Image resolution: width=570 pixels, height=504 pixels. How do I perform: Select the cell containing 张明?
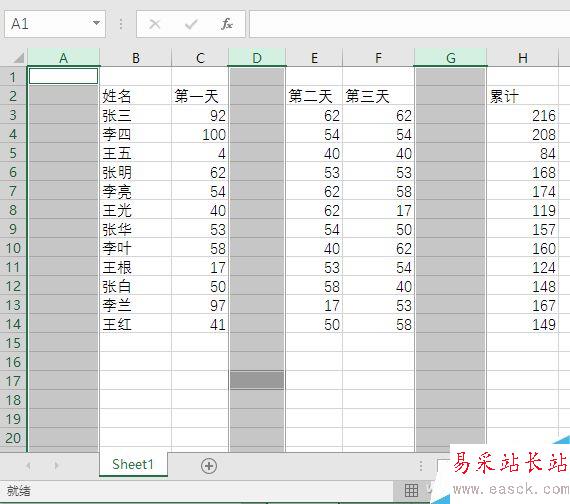click(x=135, y=172)
